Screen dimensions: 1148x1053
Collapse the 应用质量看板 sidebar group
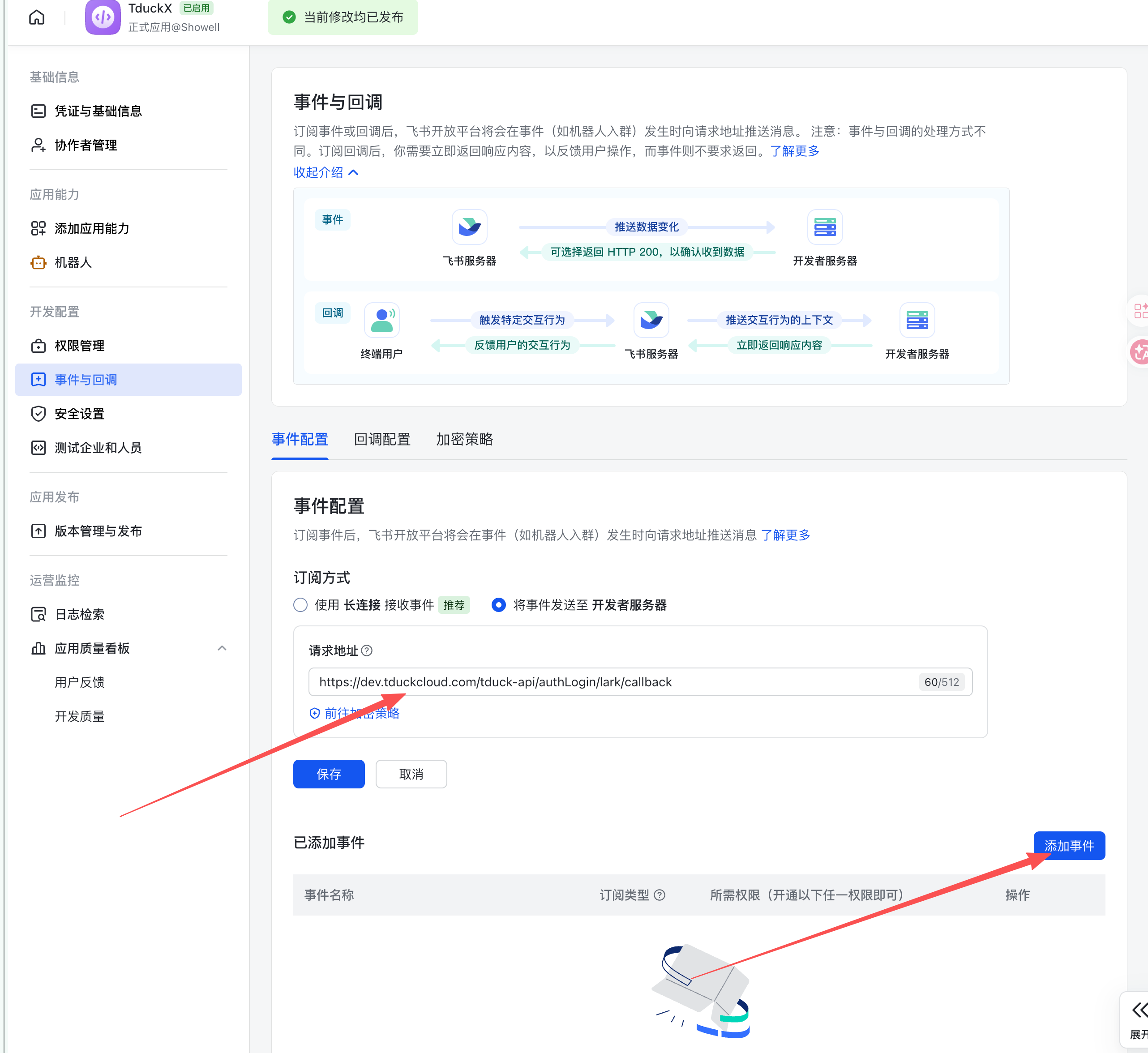(x=222, y=648)
